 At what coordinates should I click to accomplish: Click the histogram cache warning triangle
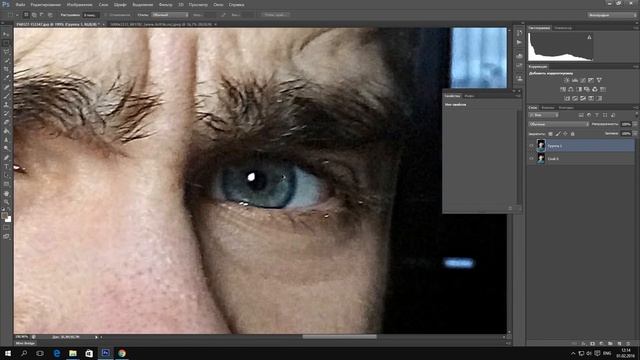click(589, 37)
